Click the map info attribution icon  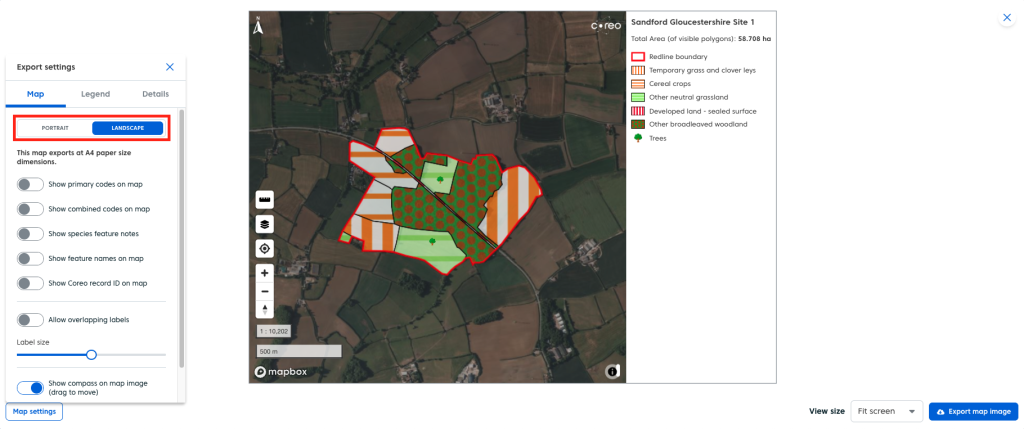coord(612,372)
